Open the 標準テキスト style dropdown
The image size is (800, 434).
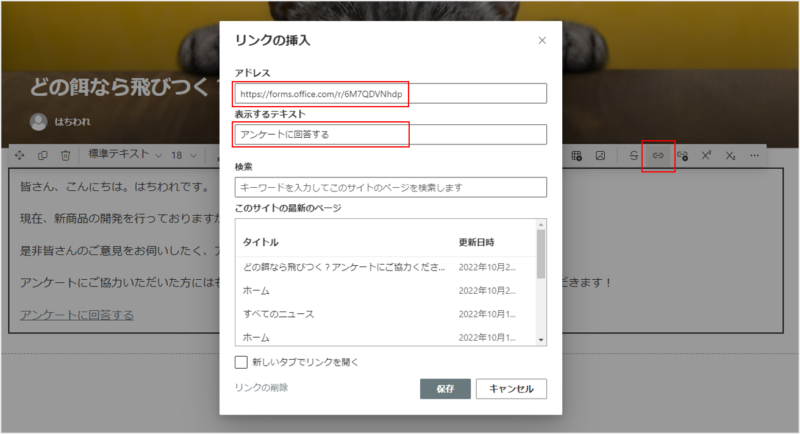tap(125, 156)
